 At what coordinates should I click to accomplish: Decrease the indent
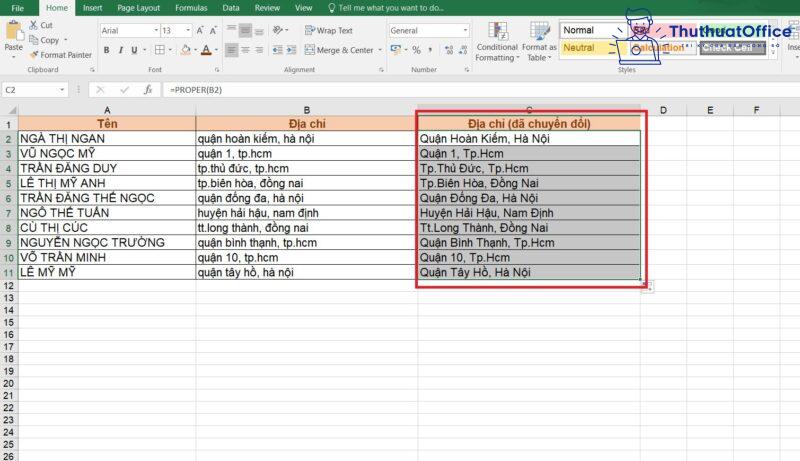pos(278,50)
